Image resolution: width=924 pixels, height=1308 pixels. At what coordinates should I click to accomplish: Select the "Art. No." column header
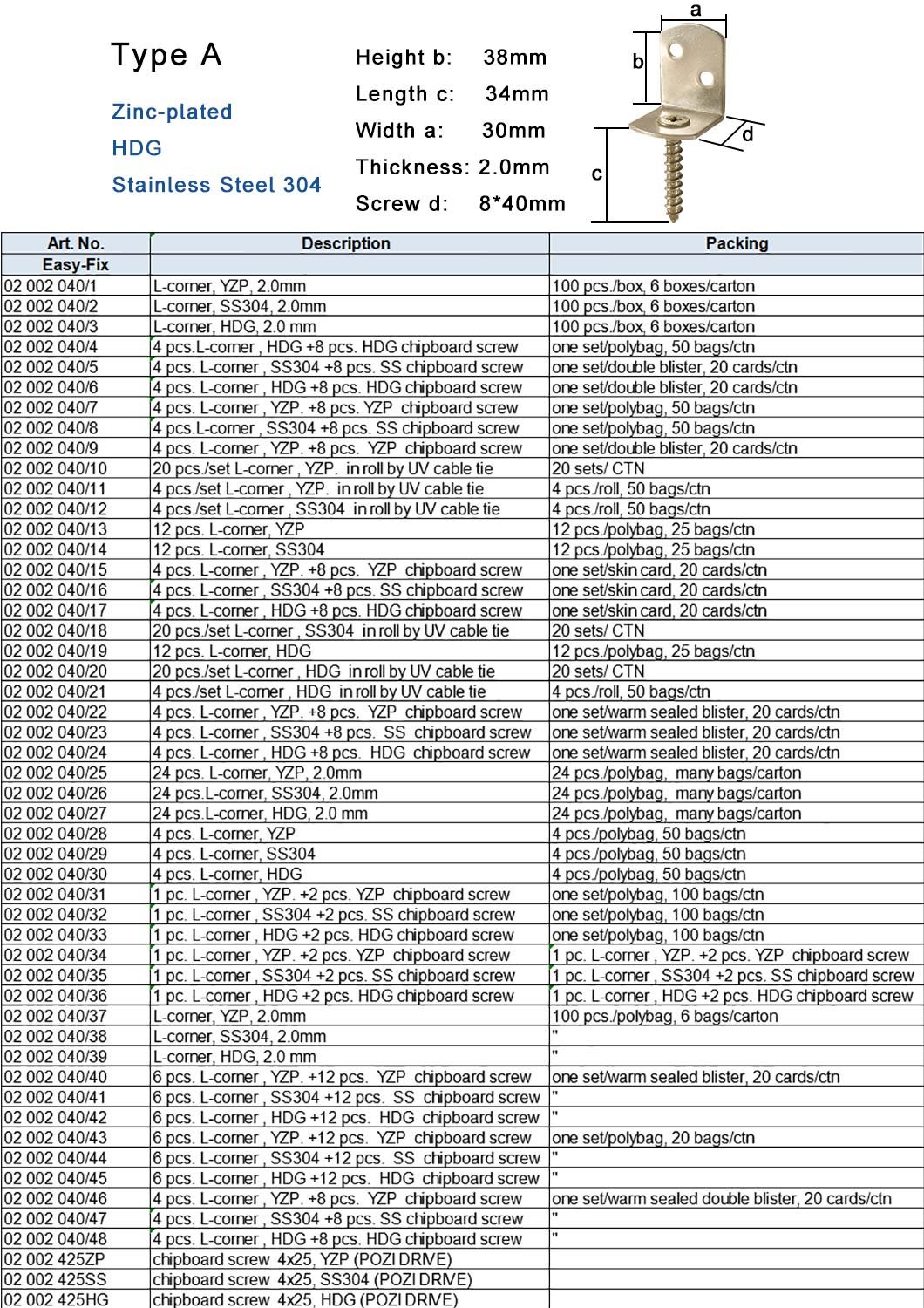(75, 243)
